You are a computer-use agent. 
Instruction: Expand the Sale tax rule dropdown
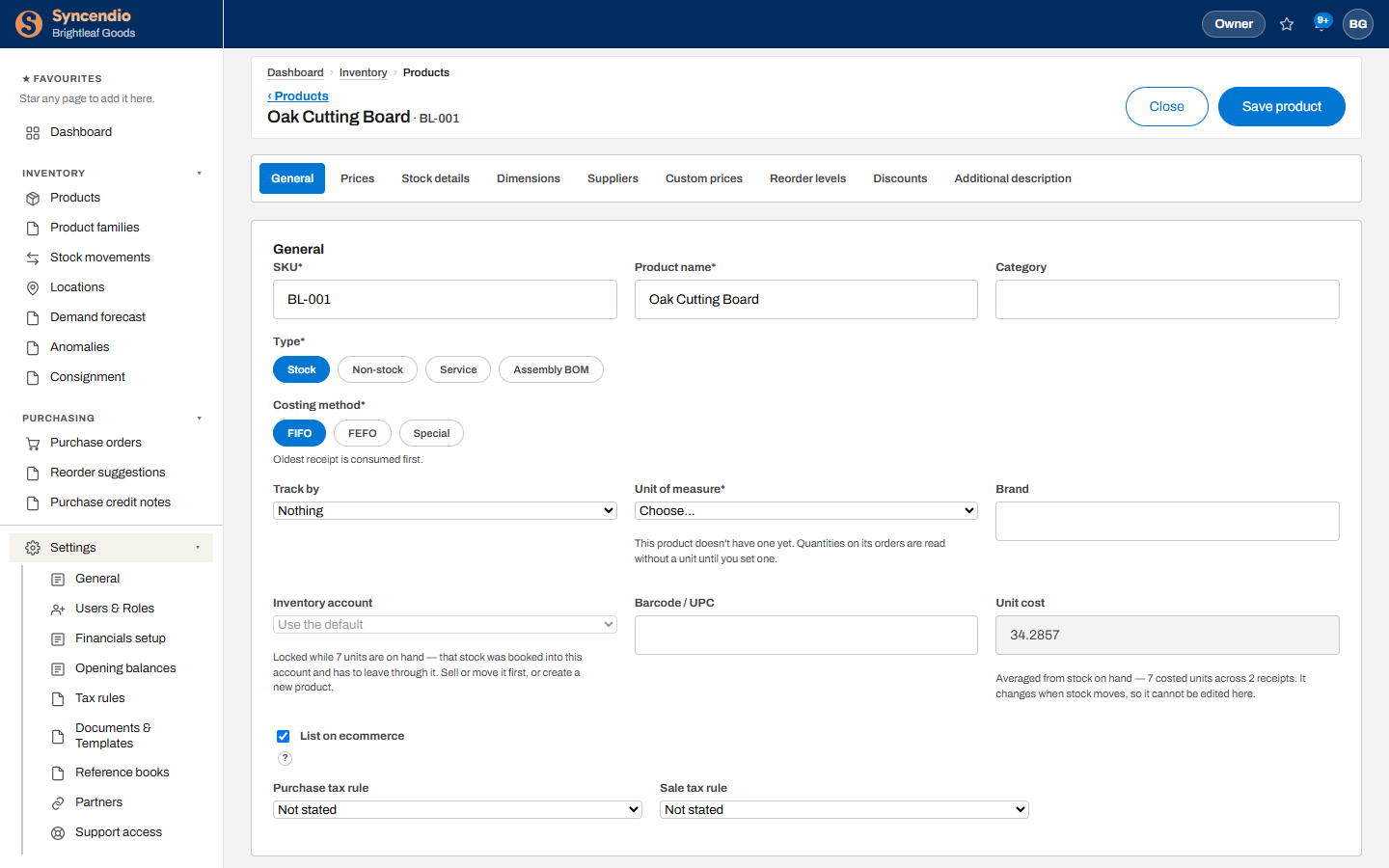coord(844,809)
